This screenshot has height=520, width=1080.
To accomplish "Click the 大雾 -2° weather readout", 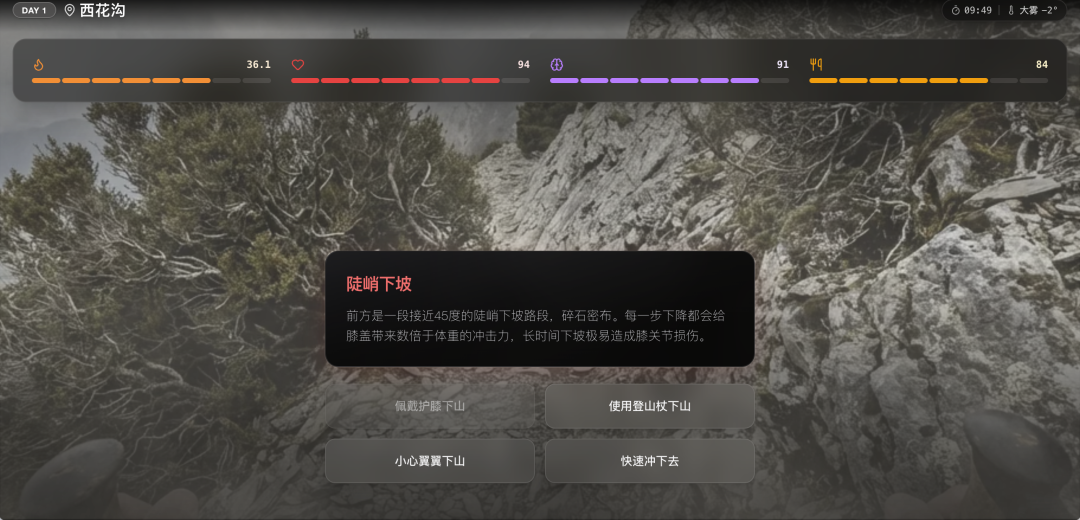I will pyautogui.click(x=1038, y=10).
